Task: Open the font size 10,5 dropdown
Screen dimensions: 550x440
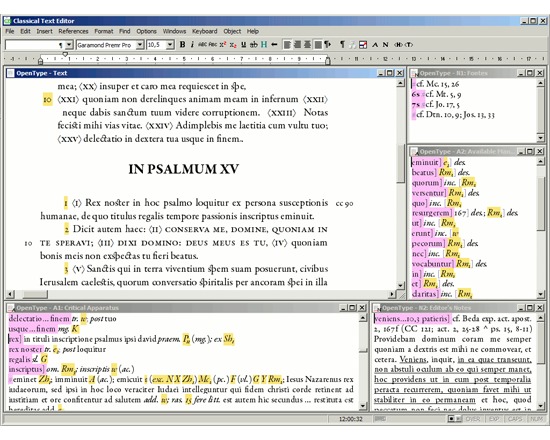Action: point(170,45)
